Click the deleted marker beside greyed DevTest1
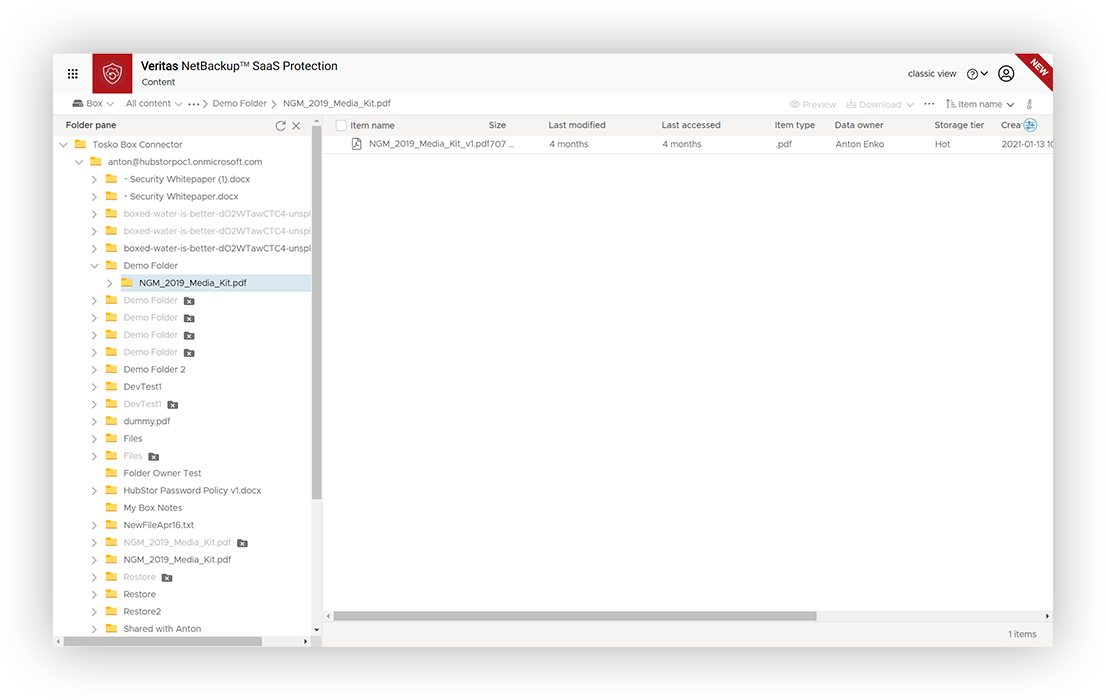 pyautogui.click(x=173, y=405)
